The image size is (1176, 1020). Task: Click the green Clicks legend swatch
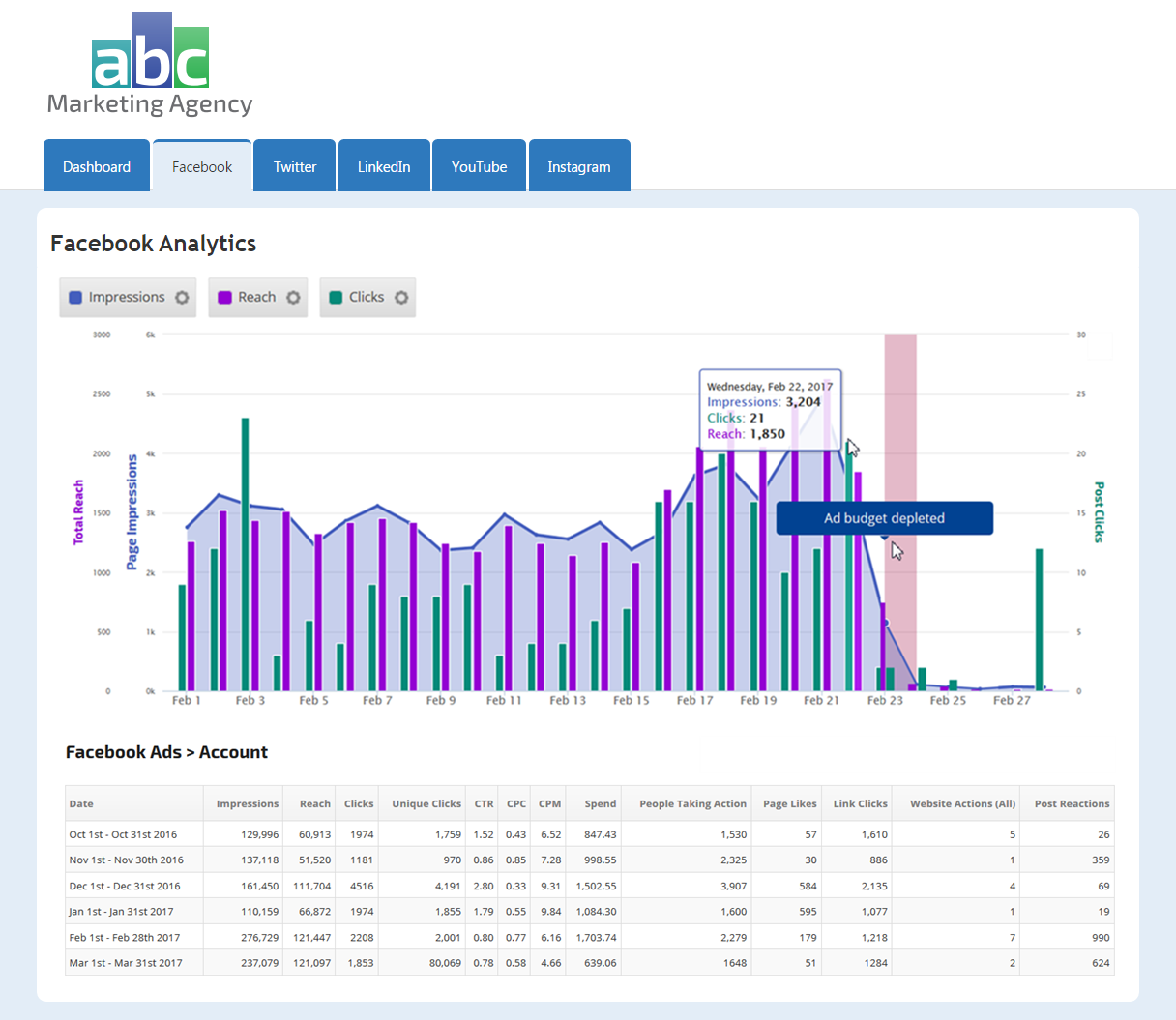pyautogui.click(x=337, y=298)
